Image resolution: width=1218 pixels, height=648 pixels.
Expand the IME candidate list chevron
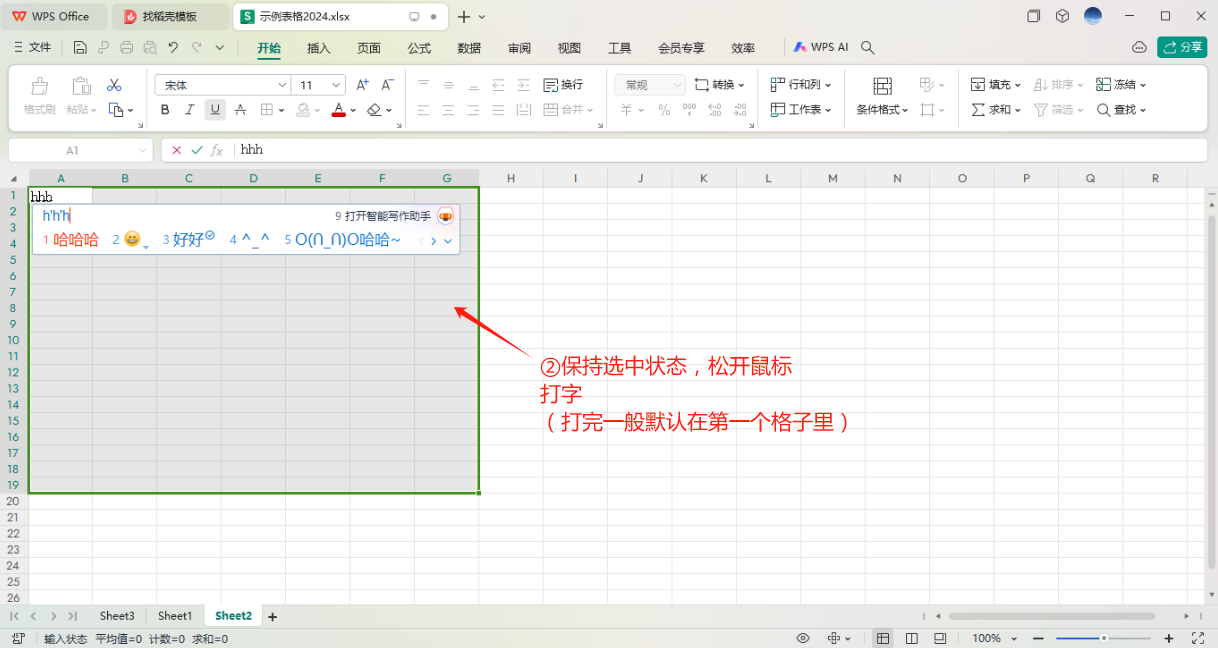(x=448, y=241)
